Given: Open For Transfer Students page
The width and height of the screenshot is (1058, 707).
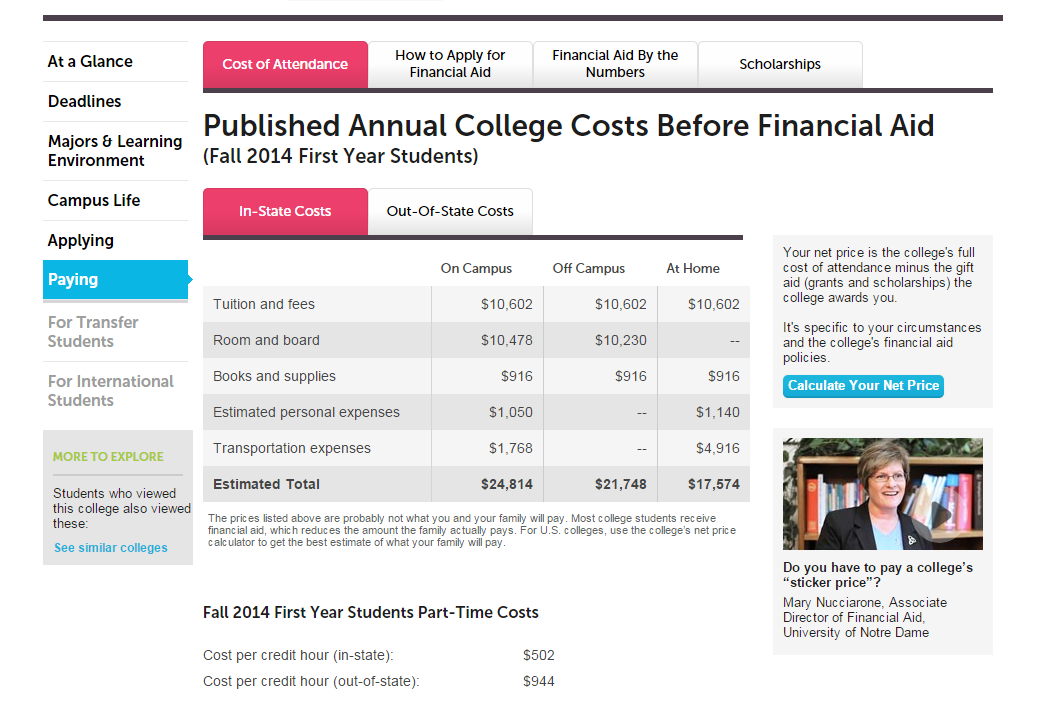Looking at the screenshot, I should pyautogui.click(x=93, y=332).
